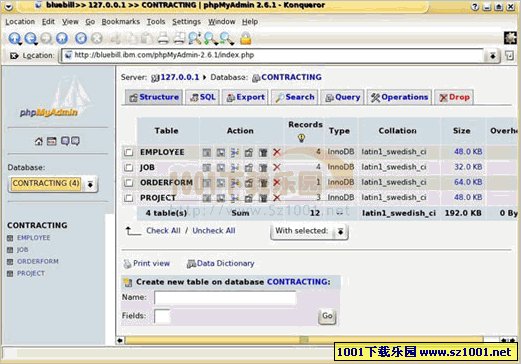
Task: Check the EMPLOYEE table checkbox
Action: [129, 152]
